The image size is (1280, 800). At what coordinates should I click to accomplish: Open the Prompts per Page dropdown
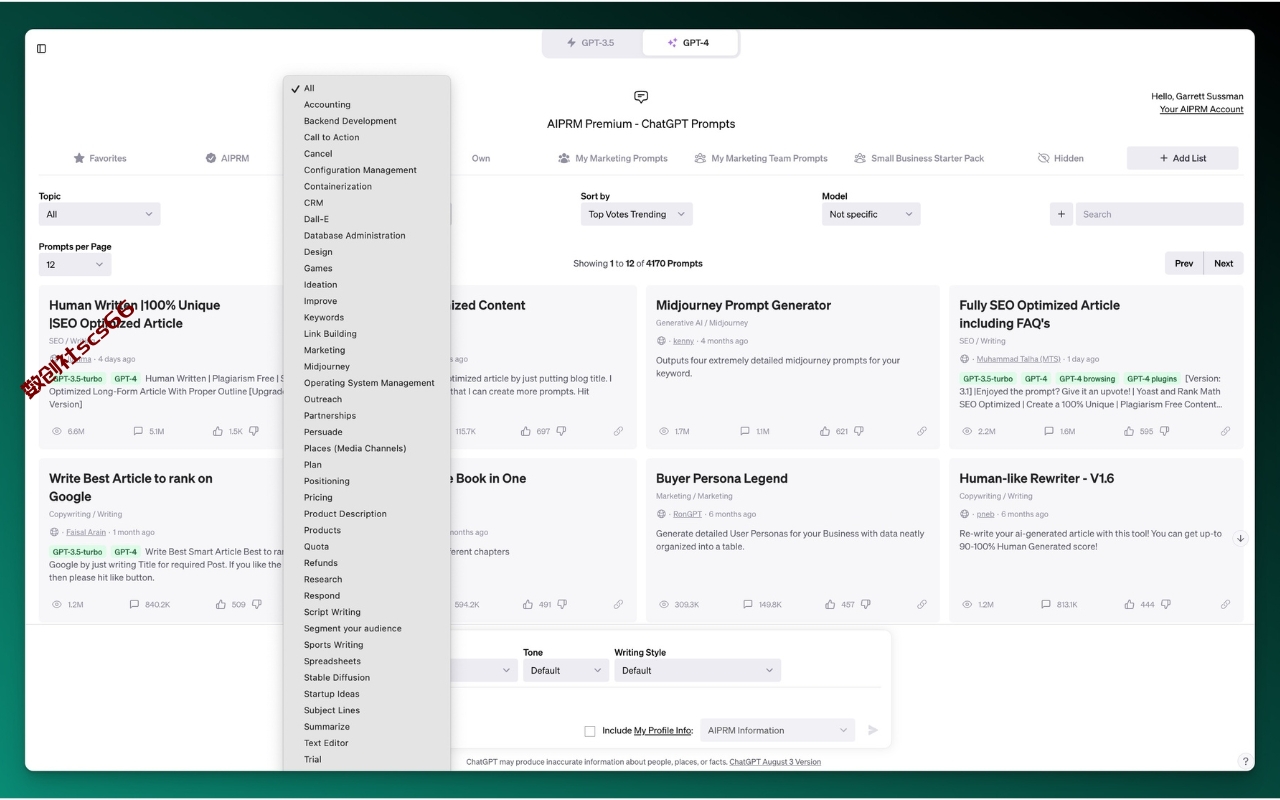click(x=75, y=264)
